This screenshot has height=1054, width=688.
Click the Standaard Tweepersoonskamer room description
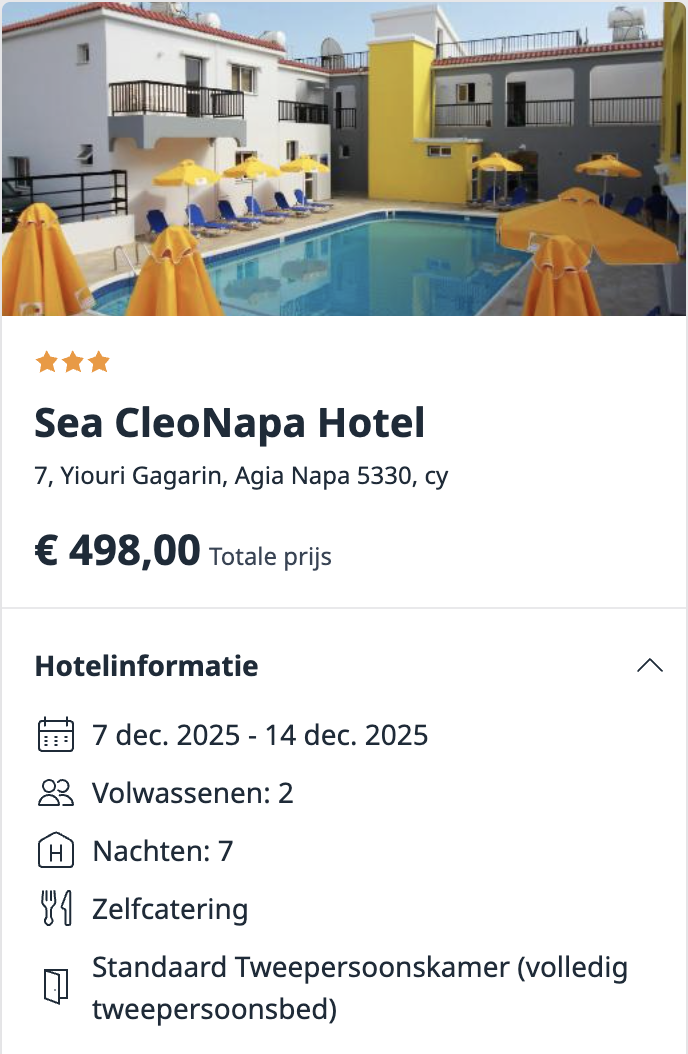[358, 968]
